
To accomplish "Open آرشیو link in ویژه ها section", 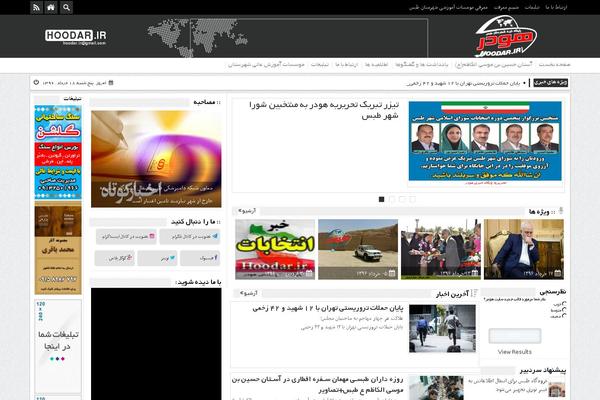I will tap(247, 211).
